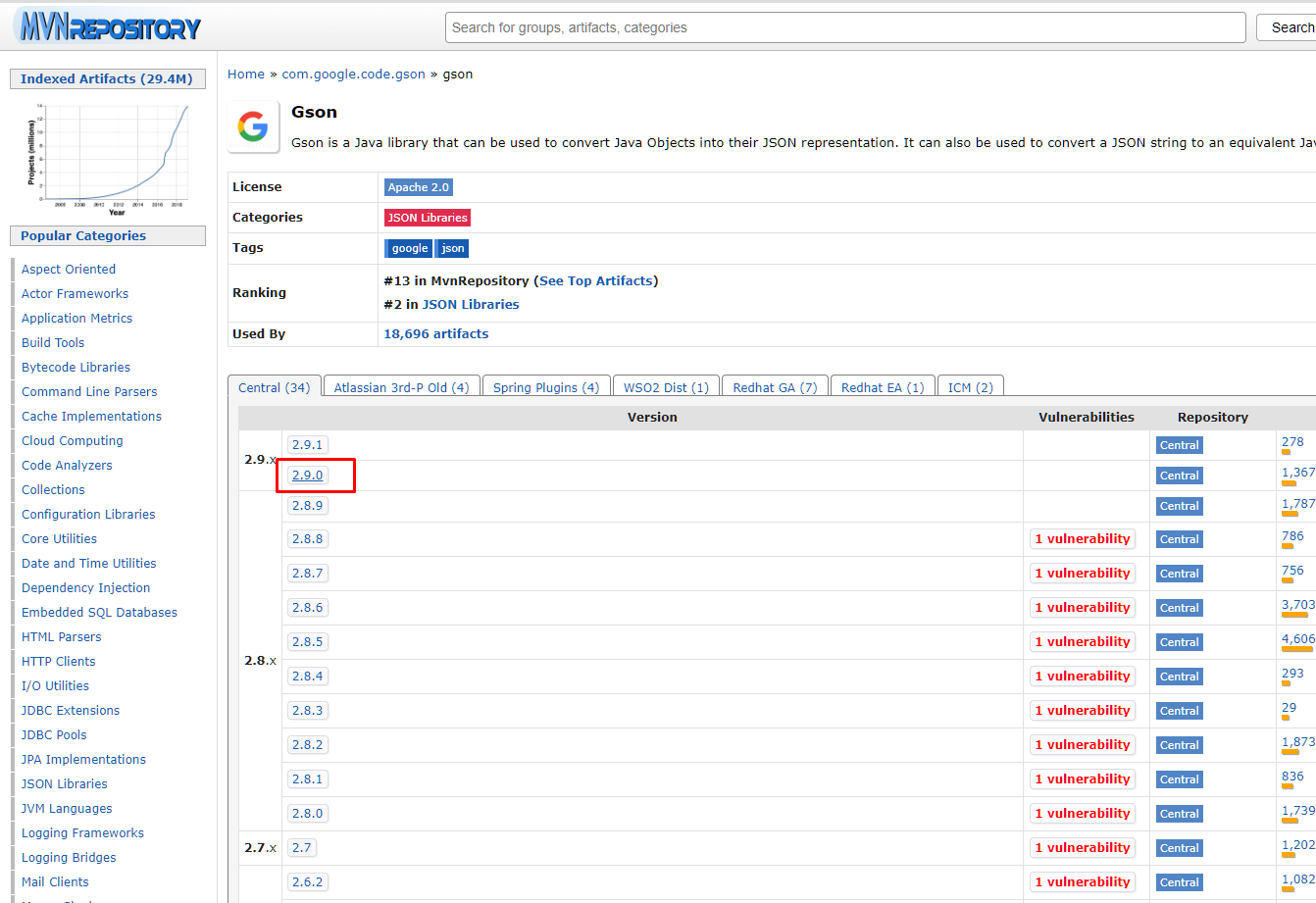Viewport: 1316px width, 903px height.
Task: Open version 2.8.7
Action: 307,574
